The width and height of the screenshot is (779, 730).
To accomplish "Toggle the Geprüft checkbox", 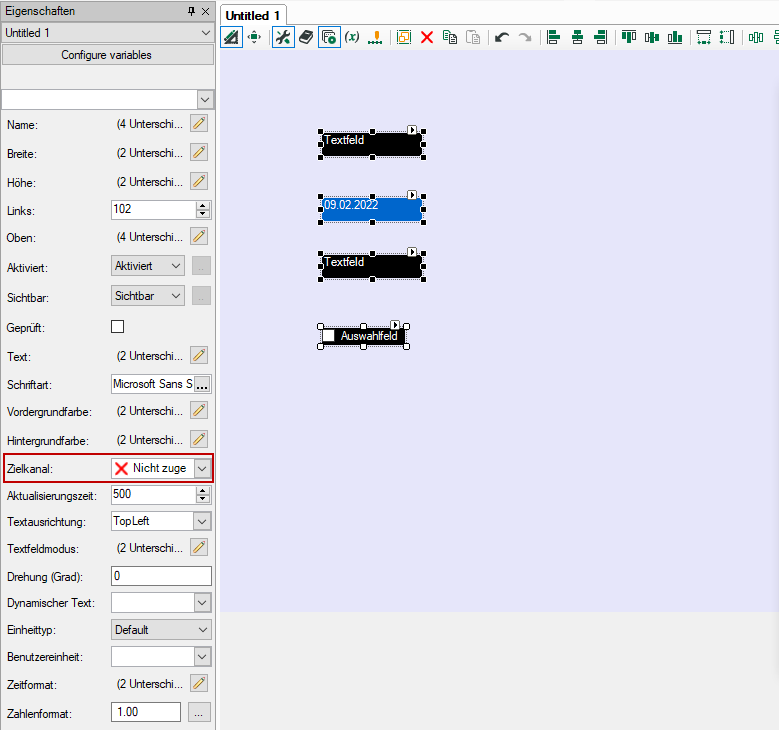I will point(118,327).
